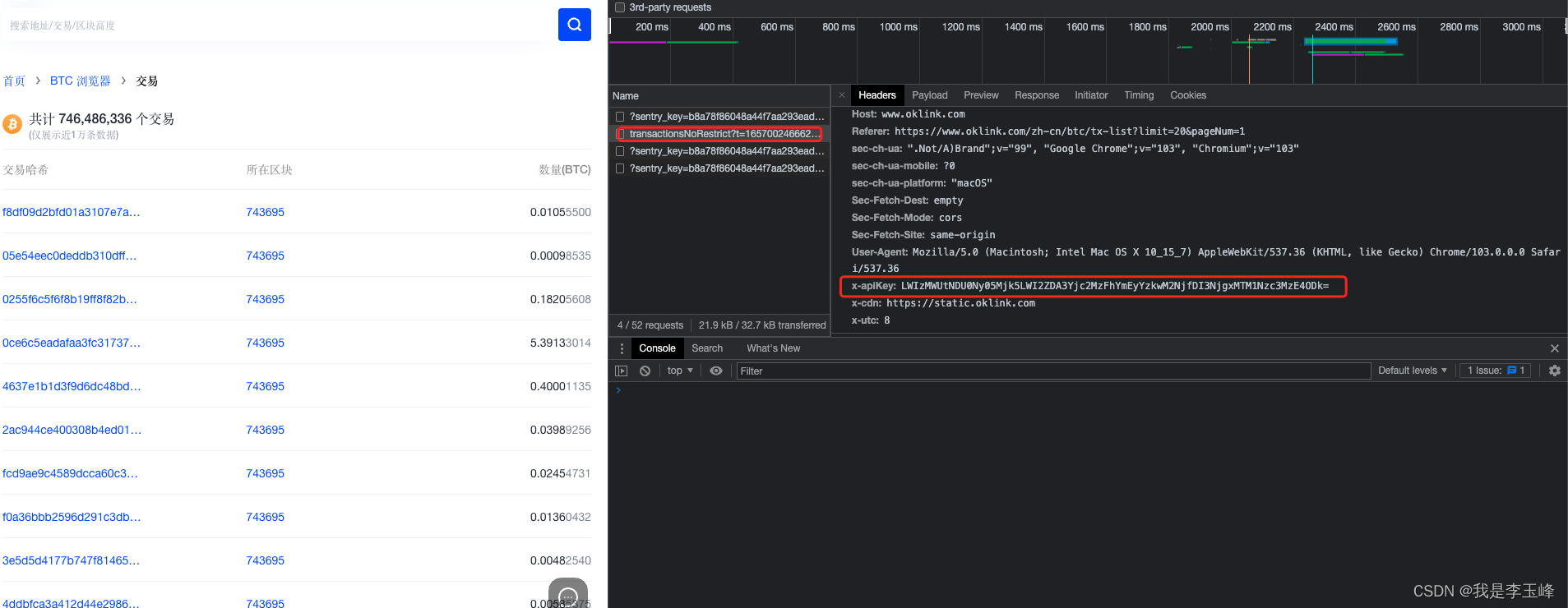Open transaction hash 0255f6c5f6f8b19ff8f82b…
Screen dimensions: 1568x608
pos(70,299)
